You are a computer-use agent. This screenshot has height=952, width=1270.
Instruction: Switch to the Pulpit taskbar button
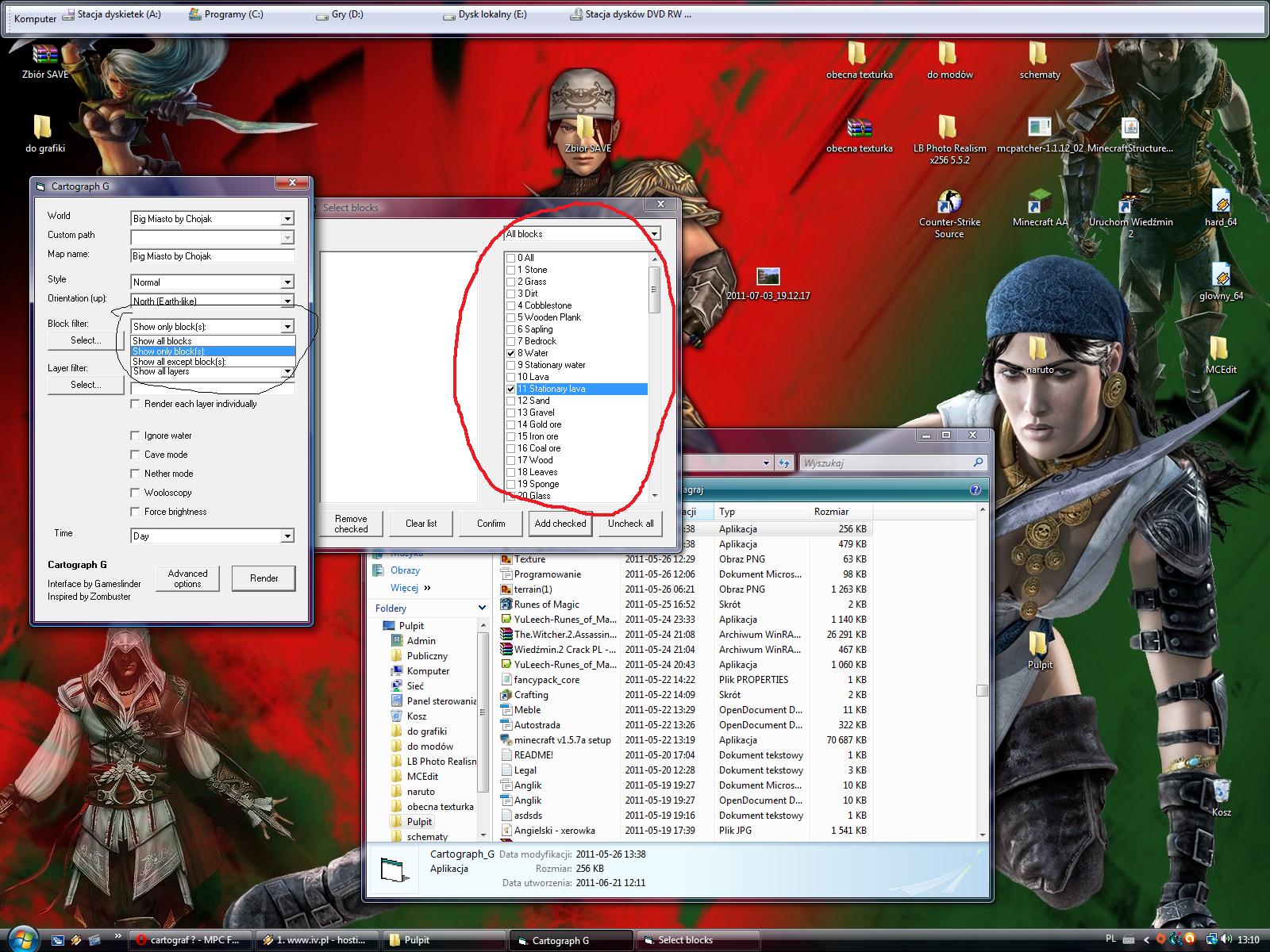[443, 940]
